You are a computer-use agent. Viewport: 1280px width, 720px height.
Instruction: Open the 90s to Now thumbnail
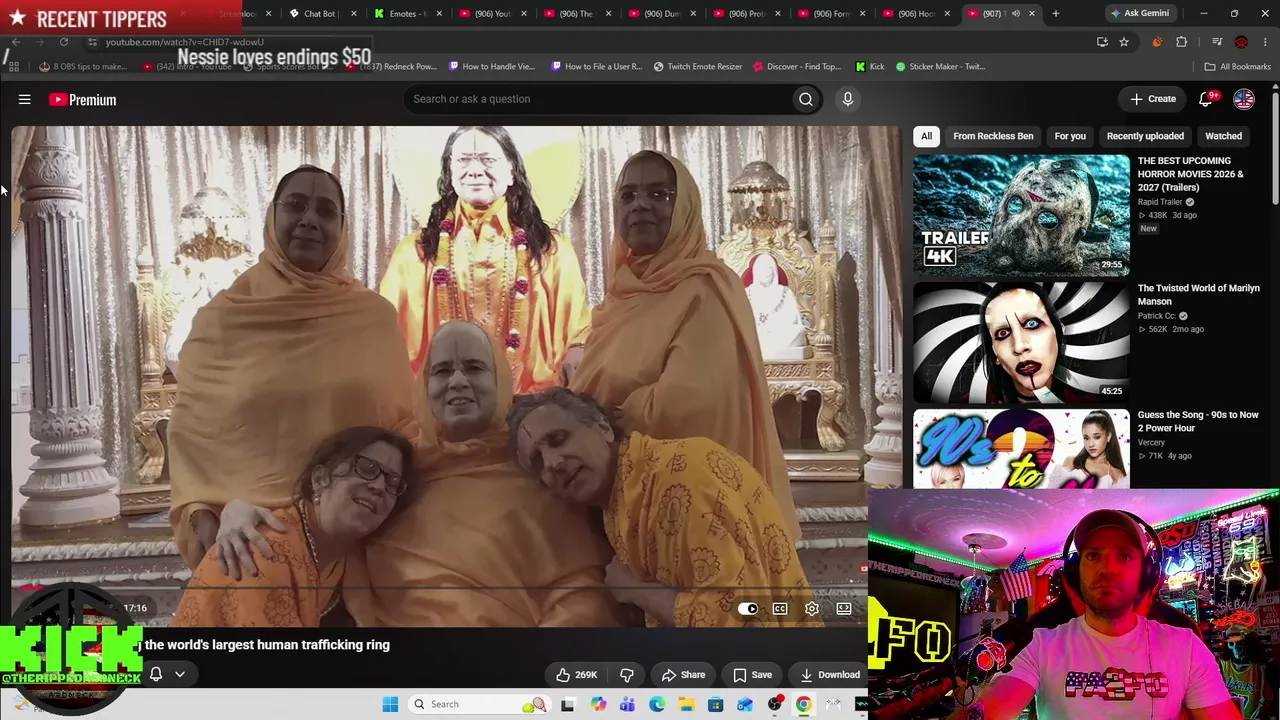tap(1021, 449)
